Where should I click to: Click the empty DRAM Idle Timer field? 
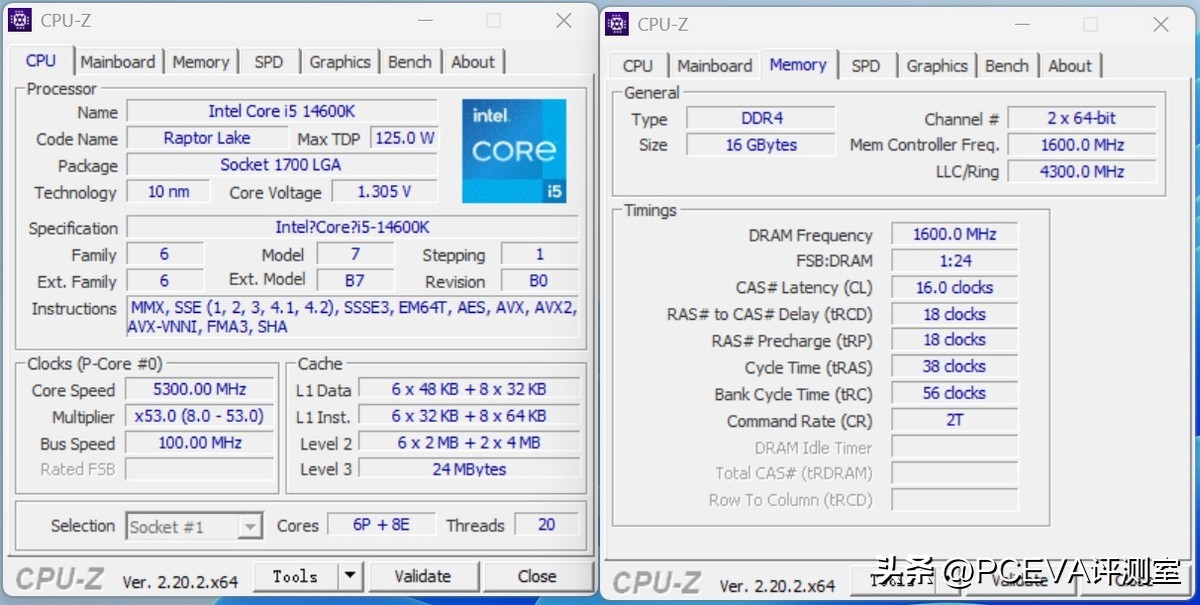(x=954, y=447)
